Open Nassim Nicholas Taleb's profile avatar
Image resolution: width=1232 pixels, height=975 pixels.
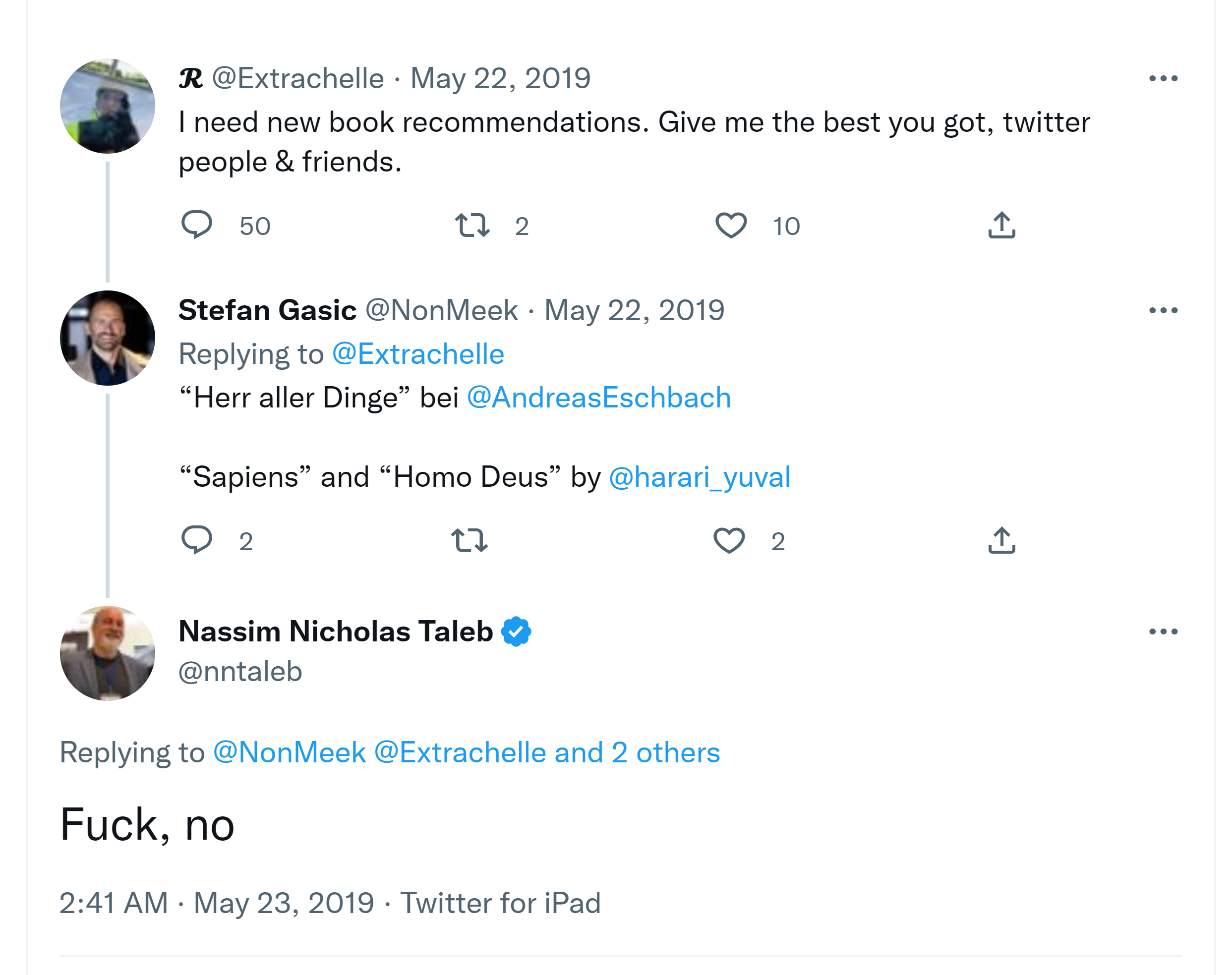[x=107, y=653]
